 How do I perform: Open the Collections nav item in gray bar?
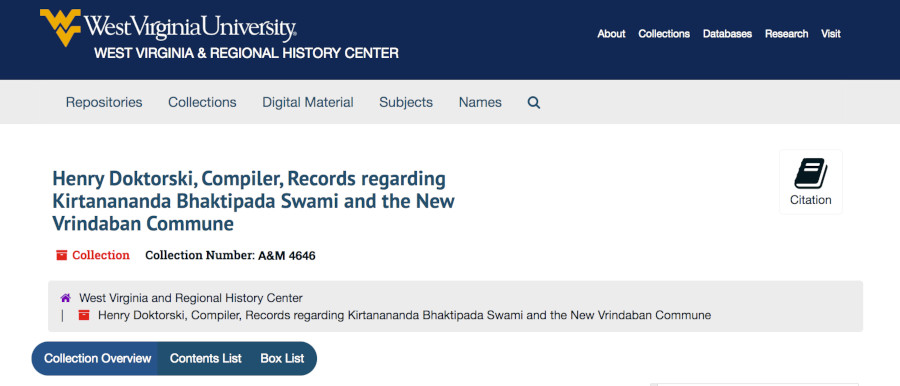[202, 102]
